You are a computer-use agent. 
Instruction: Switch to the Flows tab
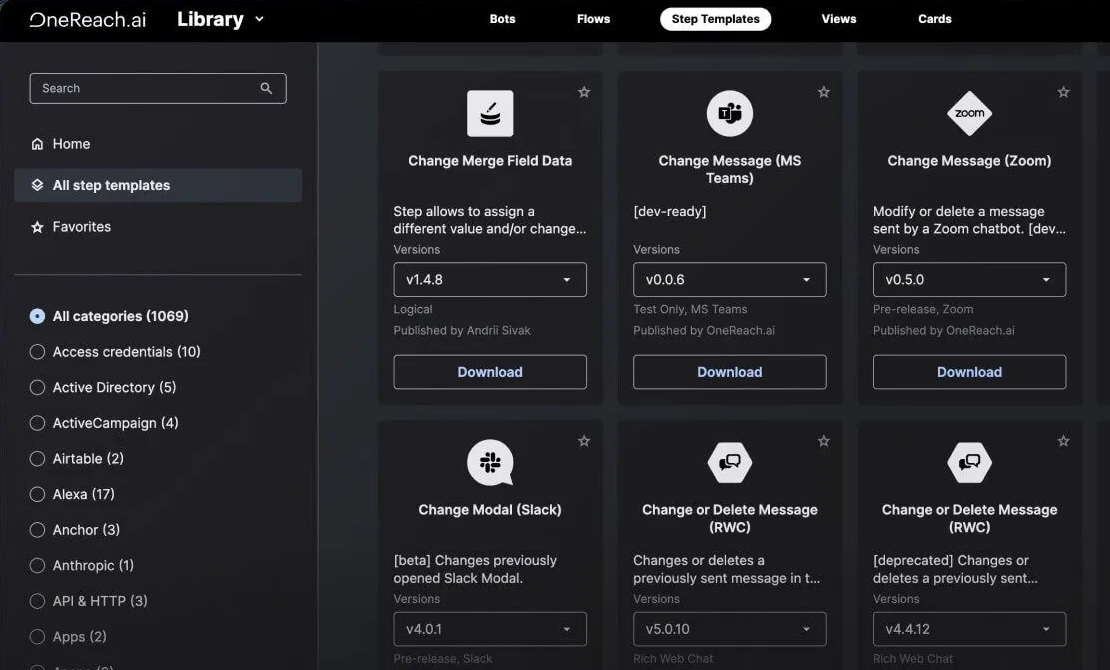point(593,19)
